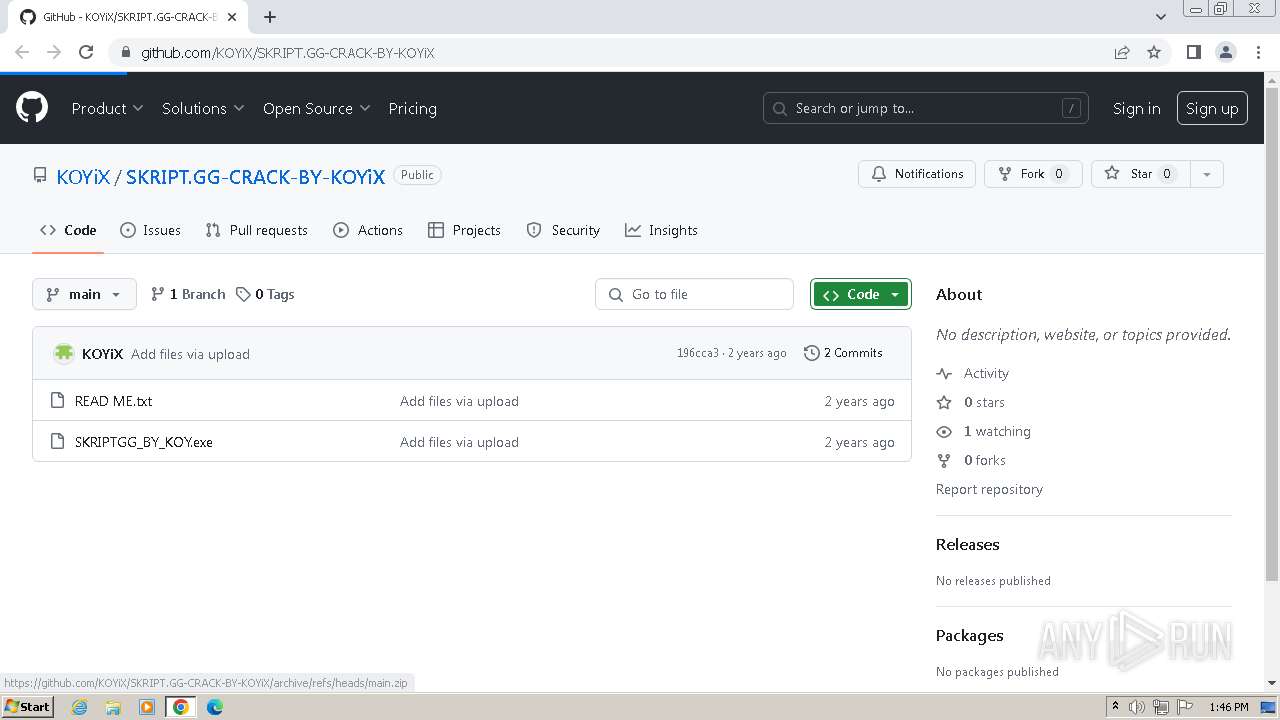The height and width of the screenshot is (720, 1280).
Task: Open the Chrome profile avatar icon
Action: pyautogui.click(x=1226, y=52)
